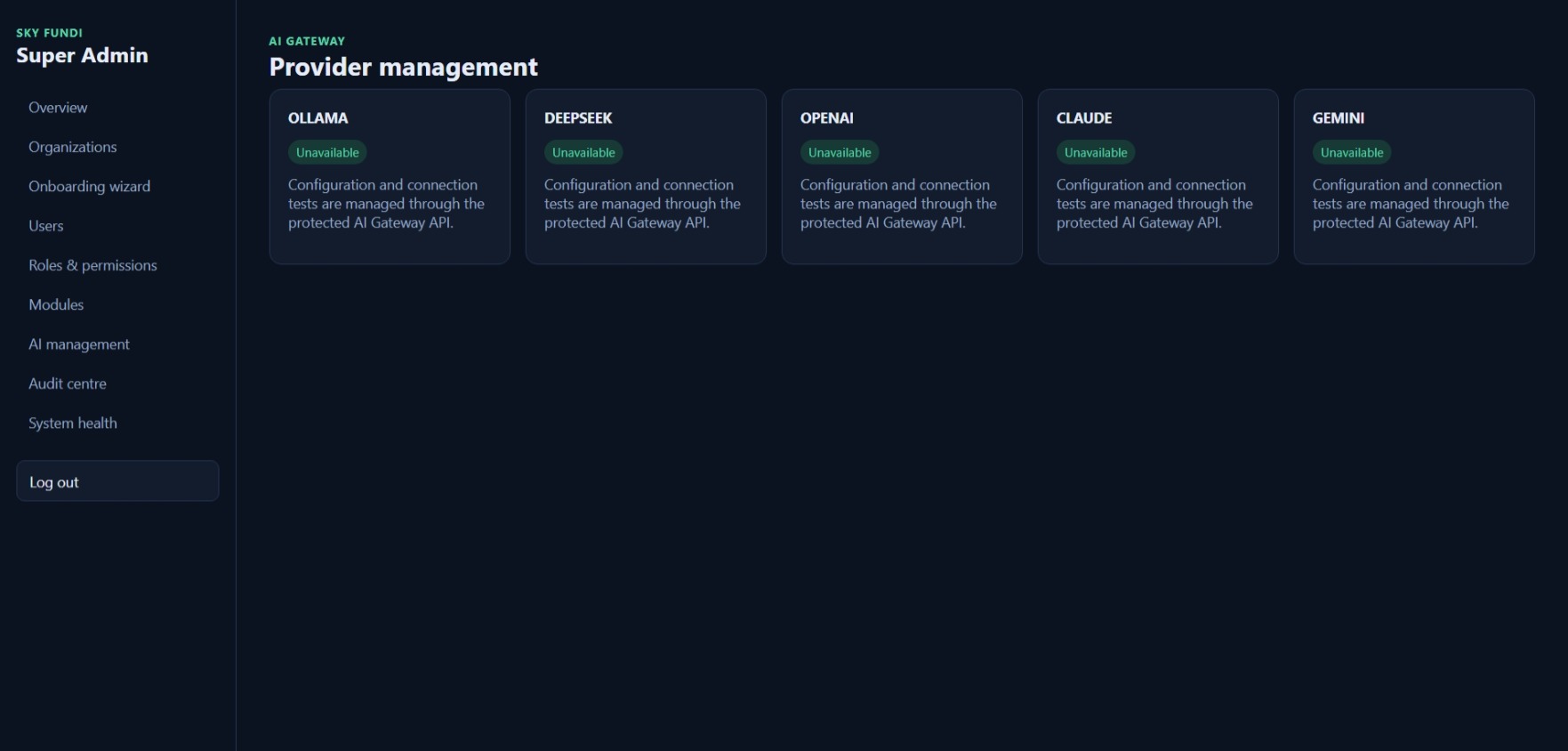This screenshot has width=1568, height=751.
Task: Select the DEEPSEEK provider card title
Action: (578, 118)
